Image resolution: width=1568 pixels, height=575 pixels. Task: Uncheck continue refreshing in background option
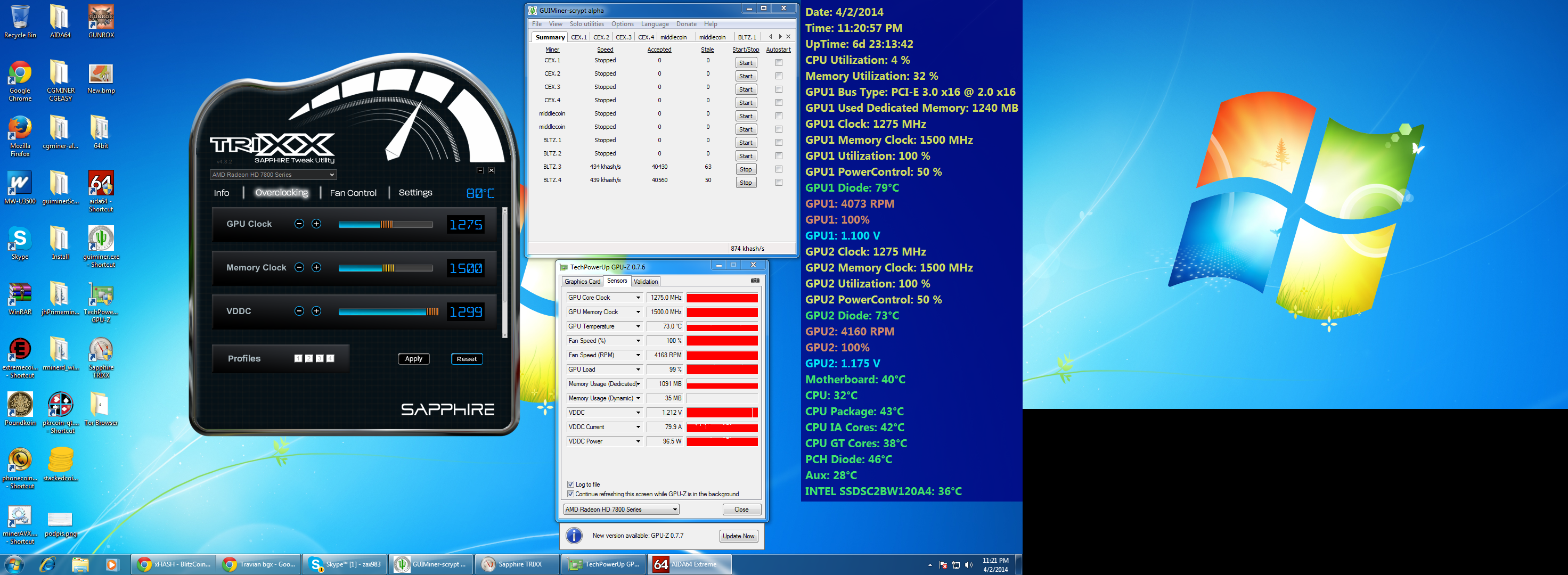(570, 494)
